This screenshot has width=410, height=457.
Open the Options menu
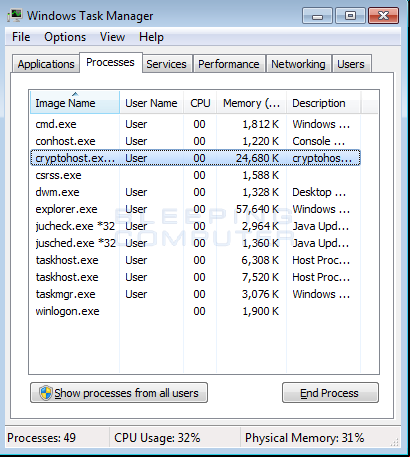[x=65, y=37]
